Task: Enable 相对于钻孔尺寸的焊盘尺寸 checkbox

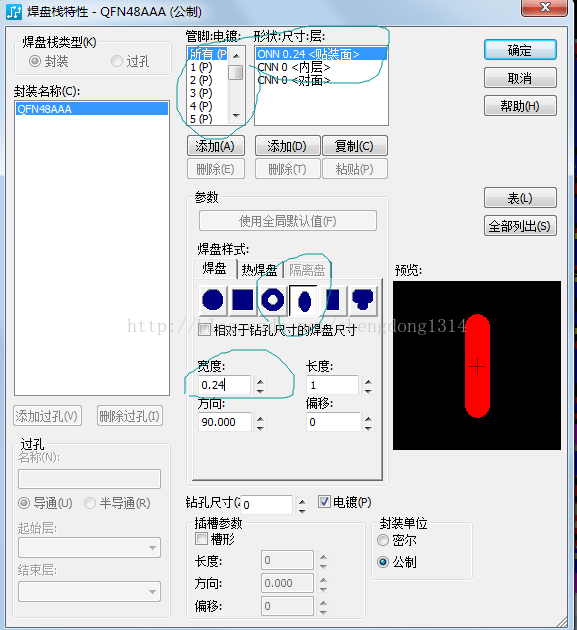Action: point(205,330)
